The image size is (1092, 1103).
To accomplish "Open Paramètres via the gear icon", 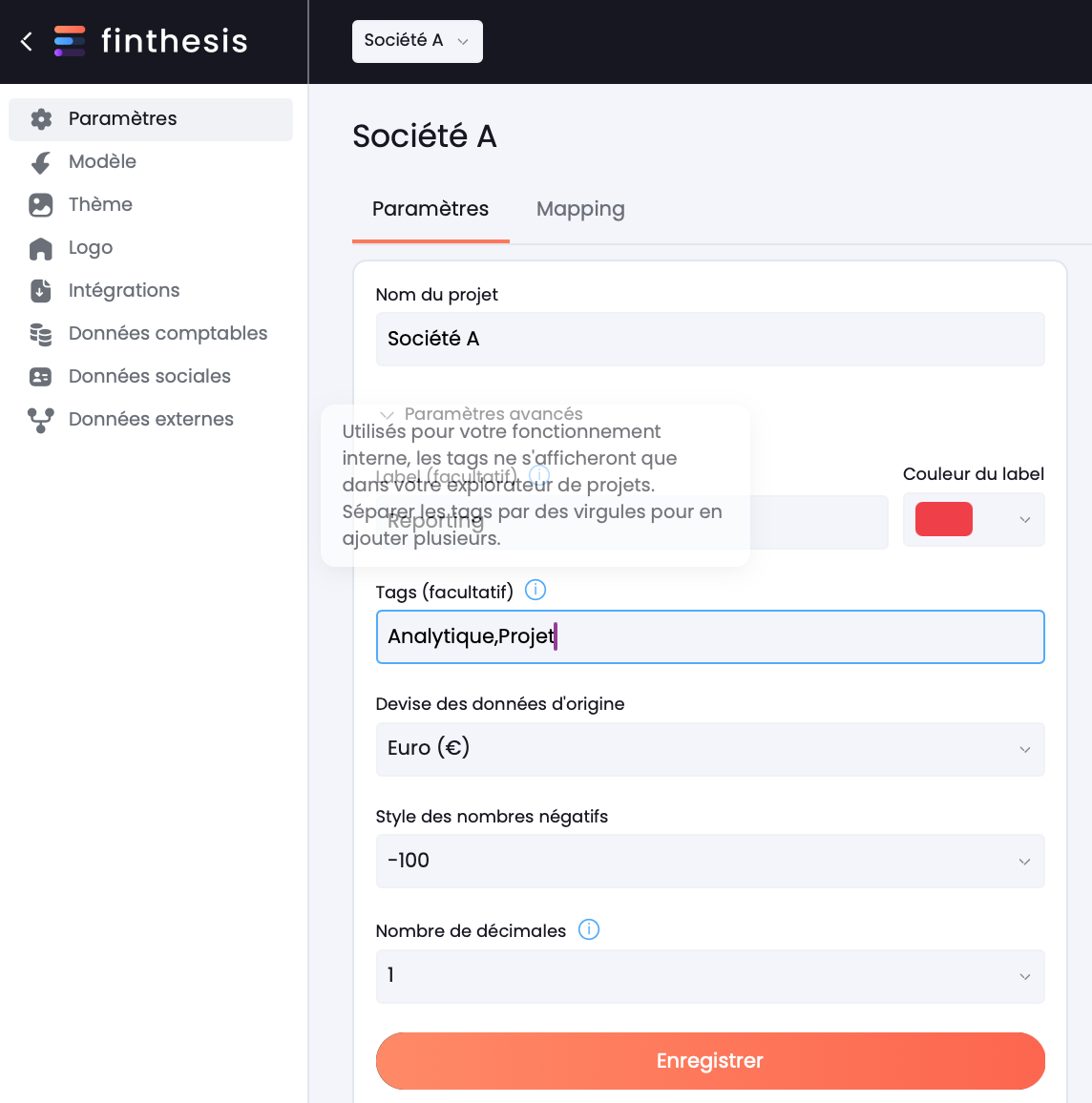I will click(x=41, y=119).
